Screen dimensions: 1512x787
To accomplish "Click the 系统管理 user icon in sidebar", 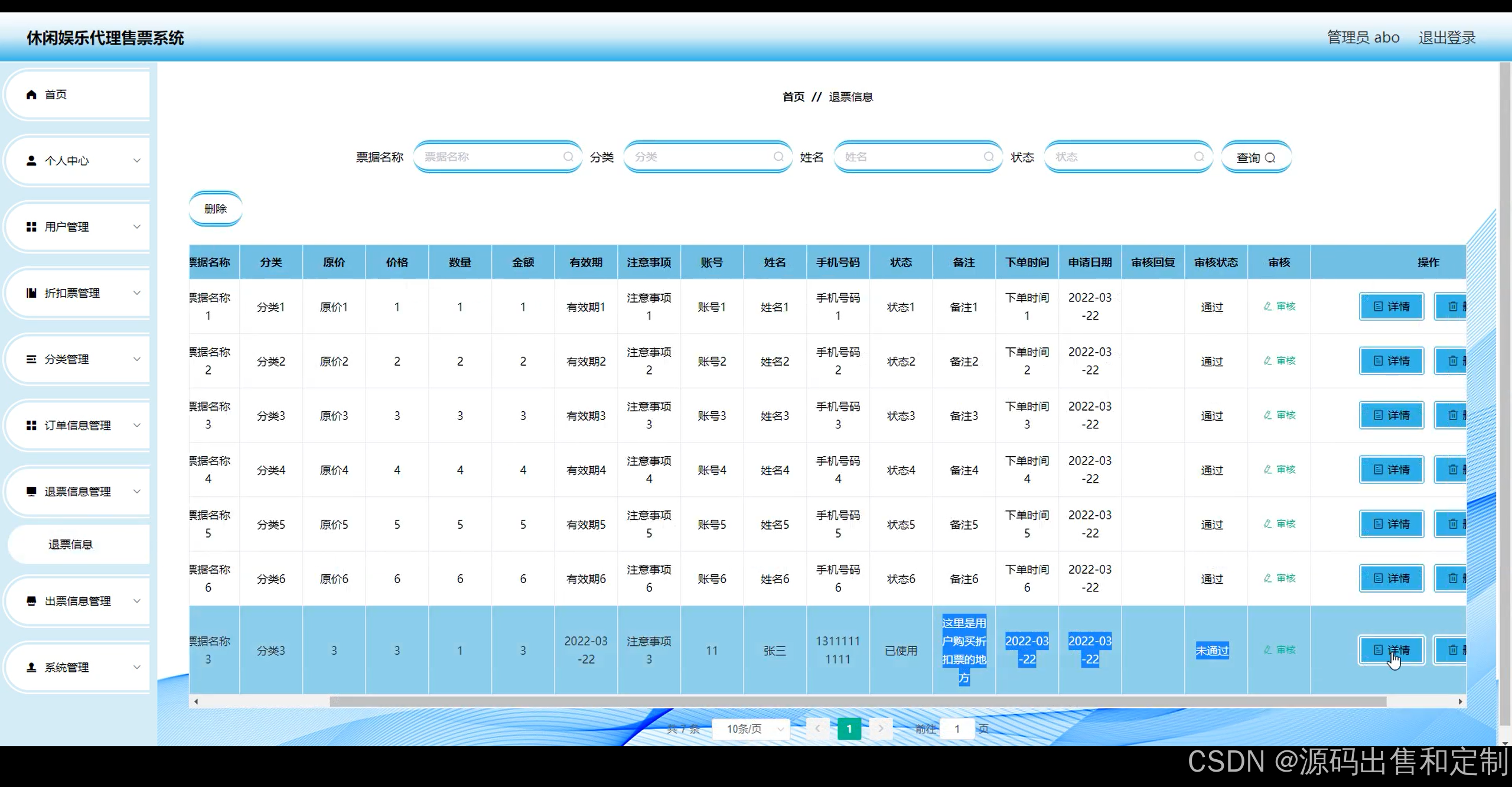I will (x=31, y=667).
